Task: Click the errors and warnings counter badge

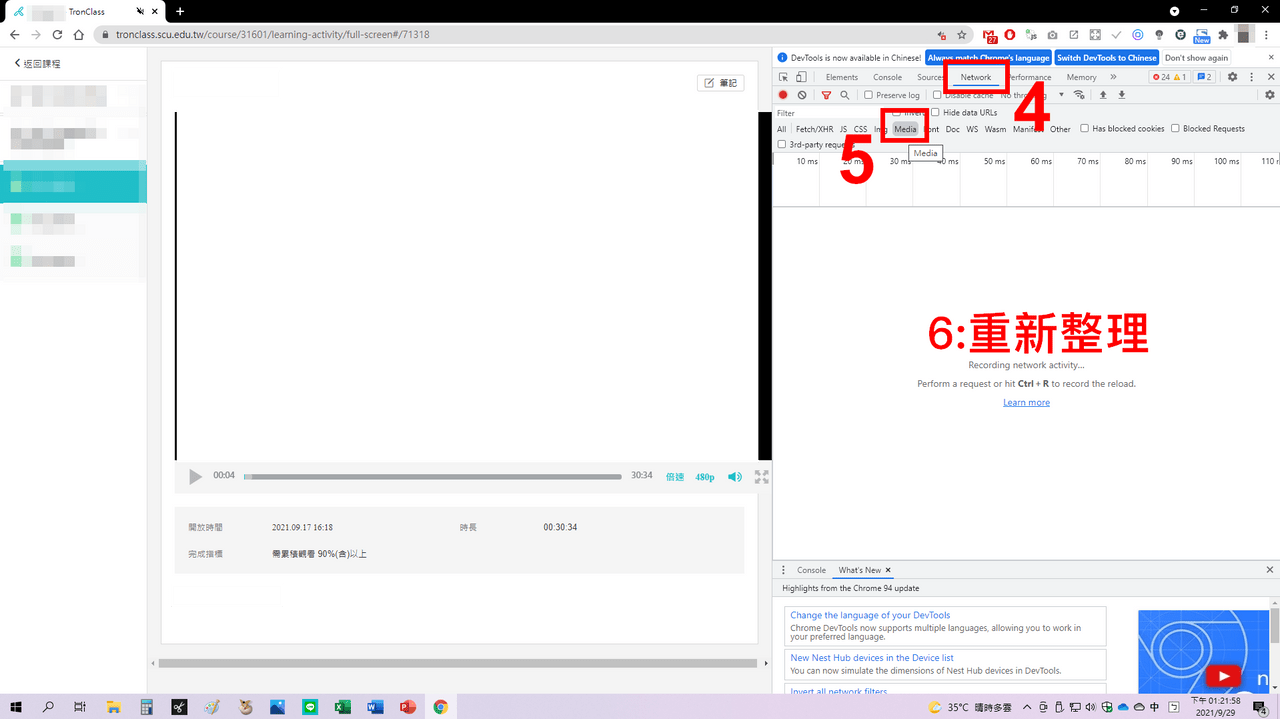Action: (1168, 77)
